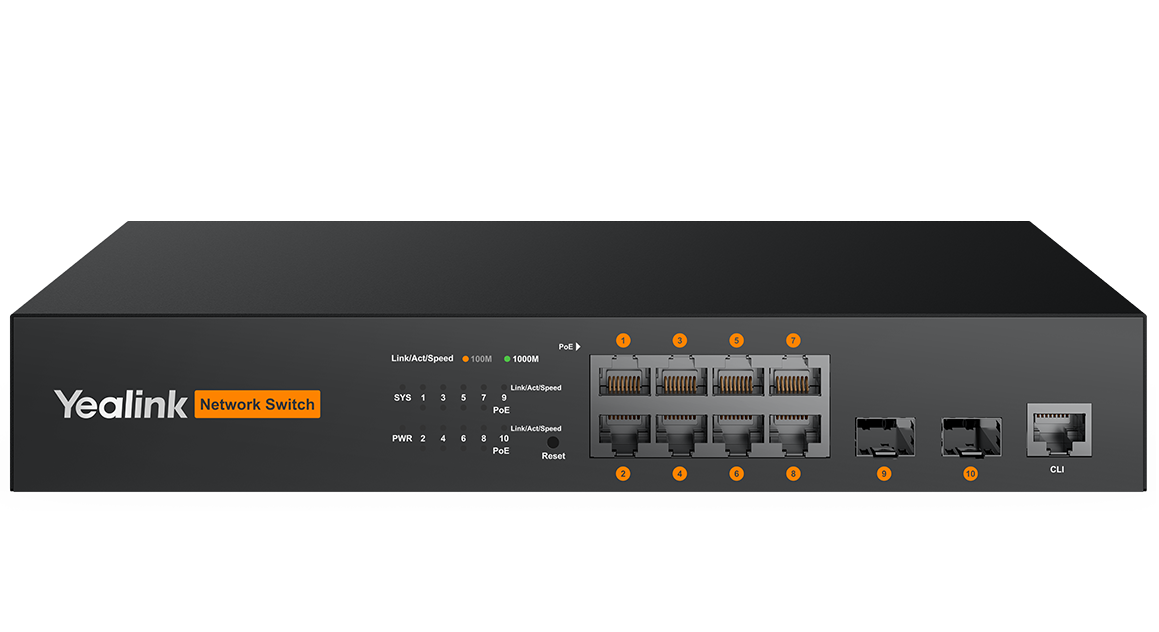Screen dimensions: 1159x632
Task: Click the orange 100M indicator dot
Action: pyautogui.click(x=466, y=359)
